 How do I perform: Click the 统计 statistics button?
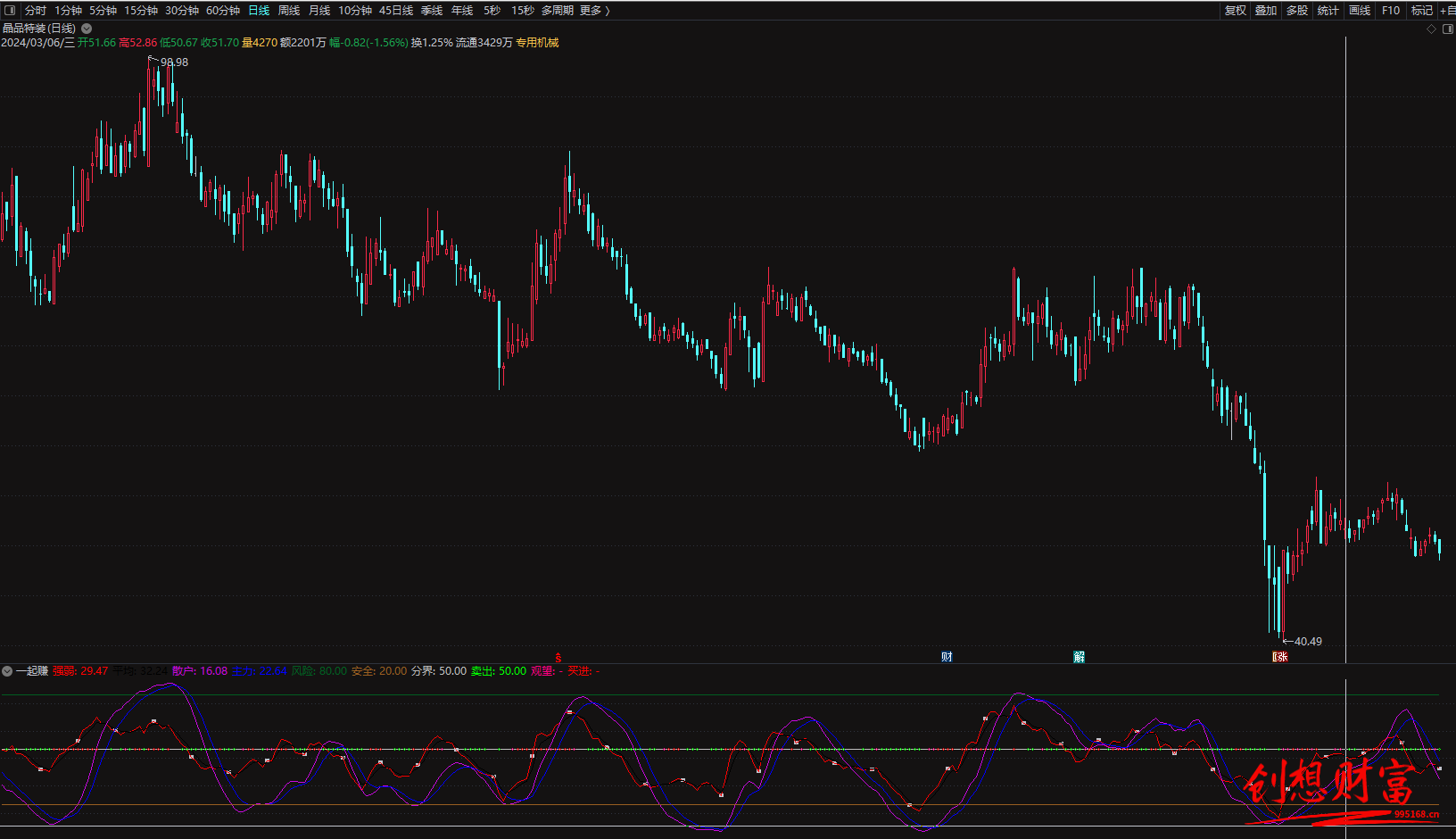(1328, 11)
